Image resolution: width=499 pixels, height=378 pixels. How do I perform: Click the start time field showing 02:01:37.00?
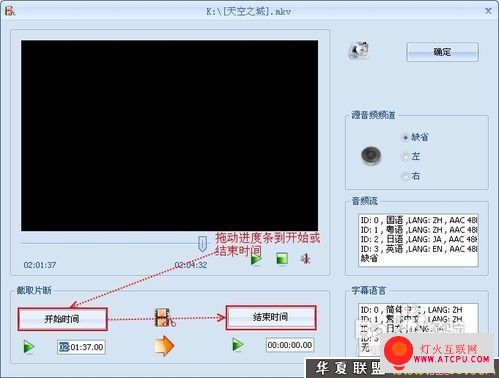pyautogui.click(x=81, y=347)
